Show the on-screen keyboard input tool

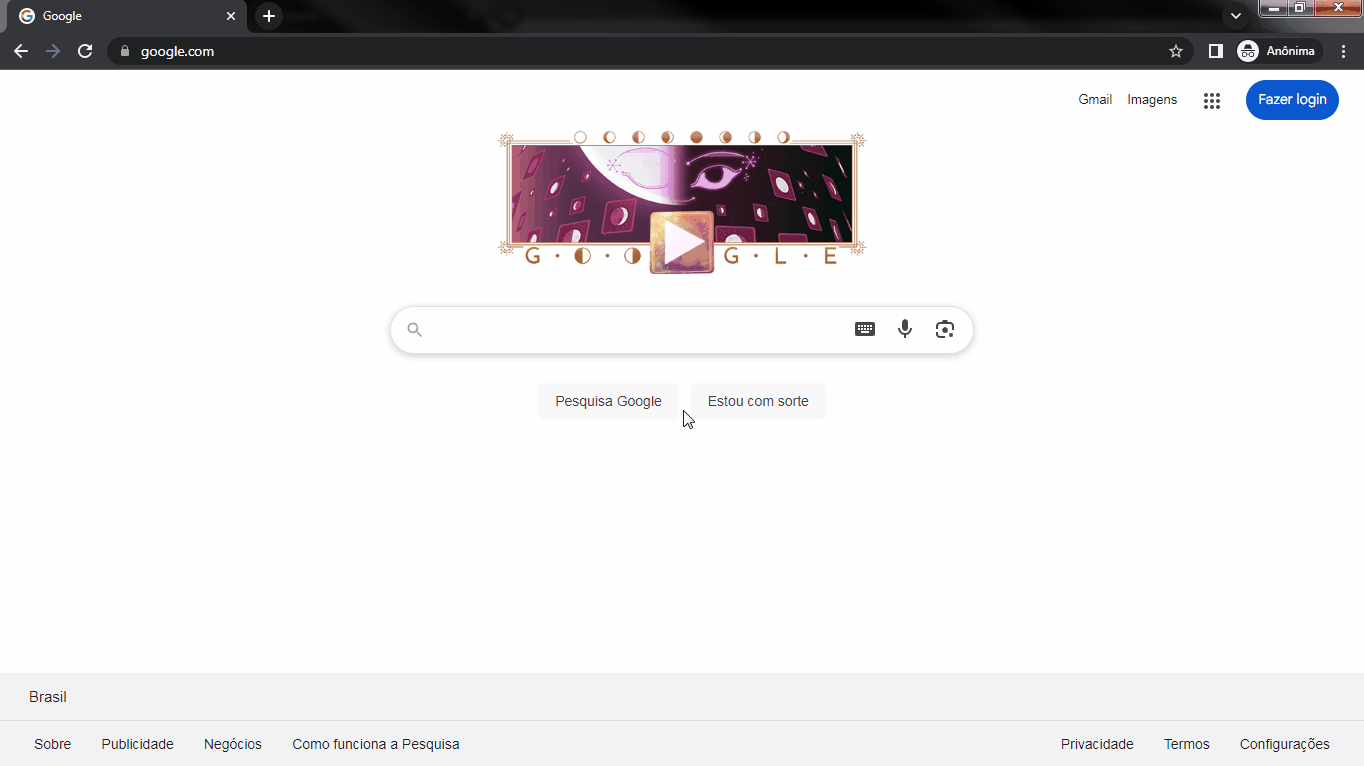click(x=865, y=329)
